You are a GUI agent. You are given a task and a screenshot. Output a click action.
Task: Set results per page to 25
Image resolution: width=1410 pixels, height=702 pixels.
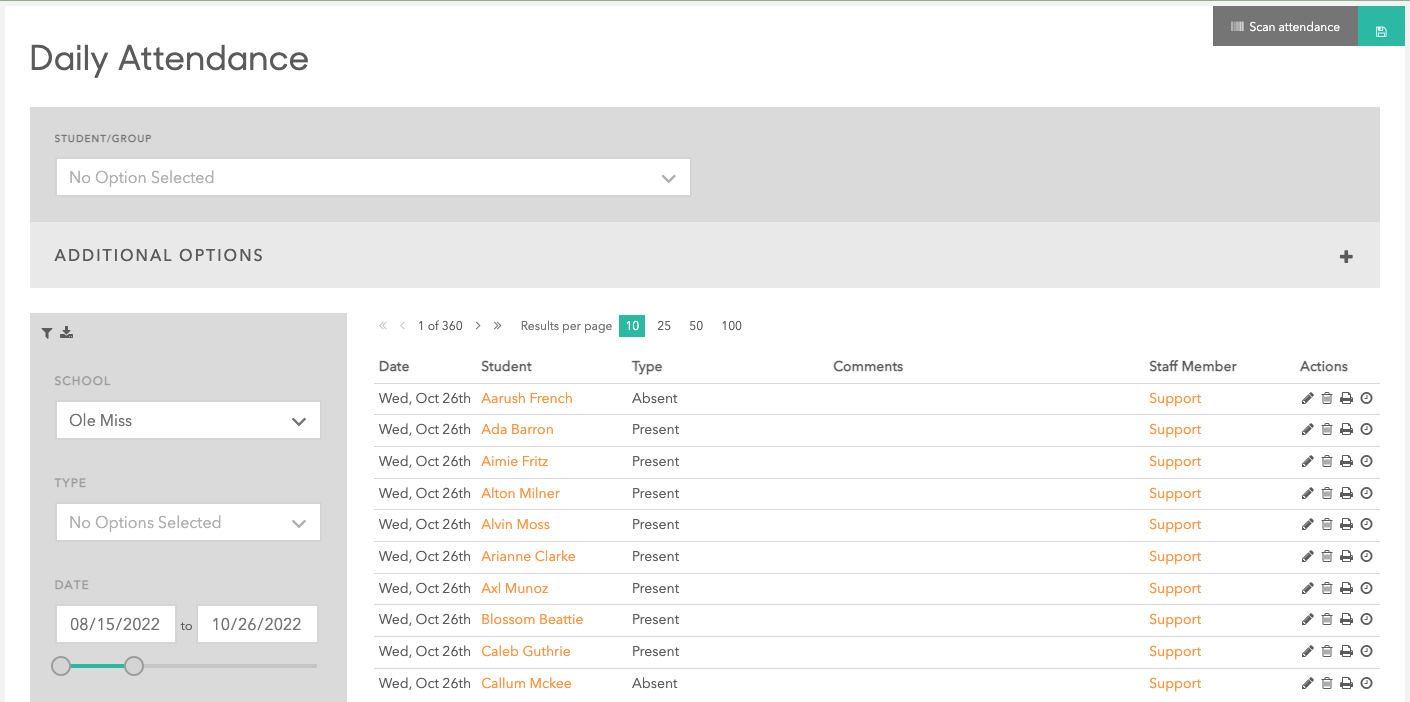[x=664, y=326]
